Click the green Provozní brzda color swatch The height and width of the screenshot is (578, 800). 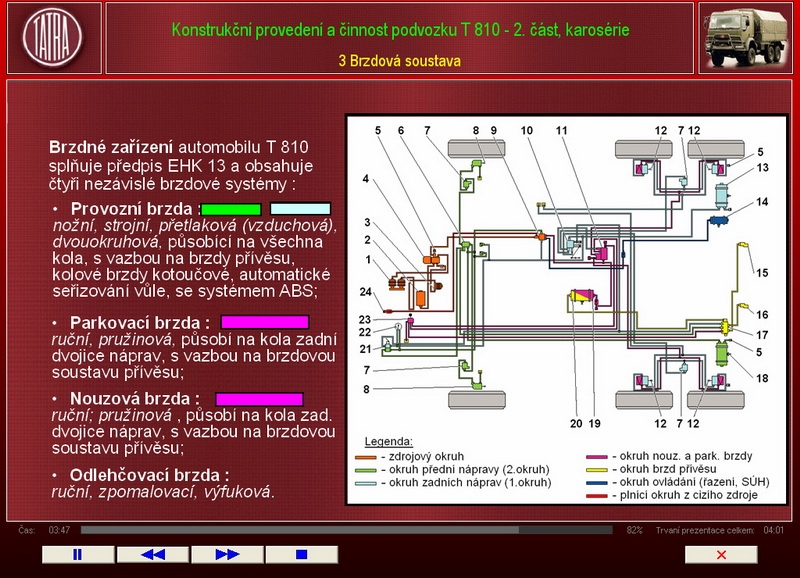[231, 209]
